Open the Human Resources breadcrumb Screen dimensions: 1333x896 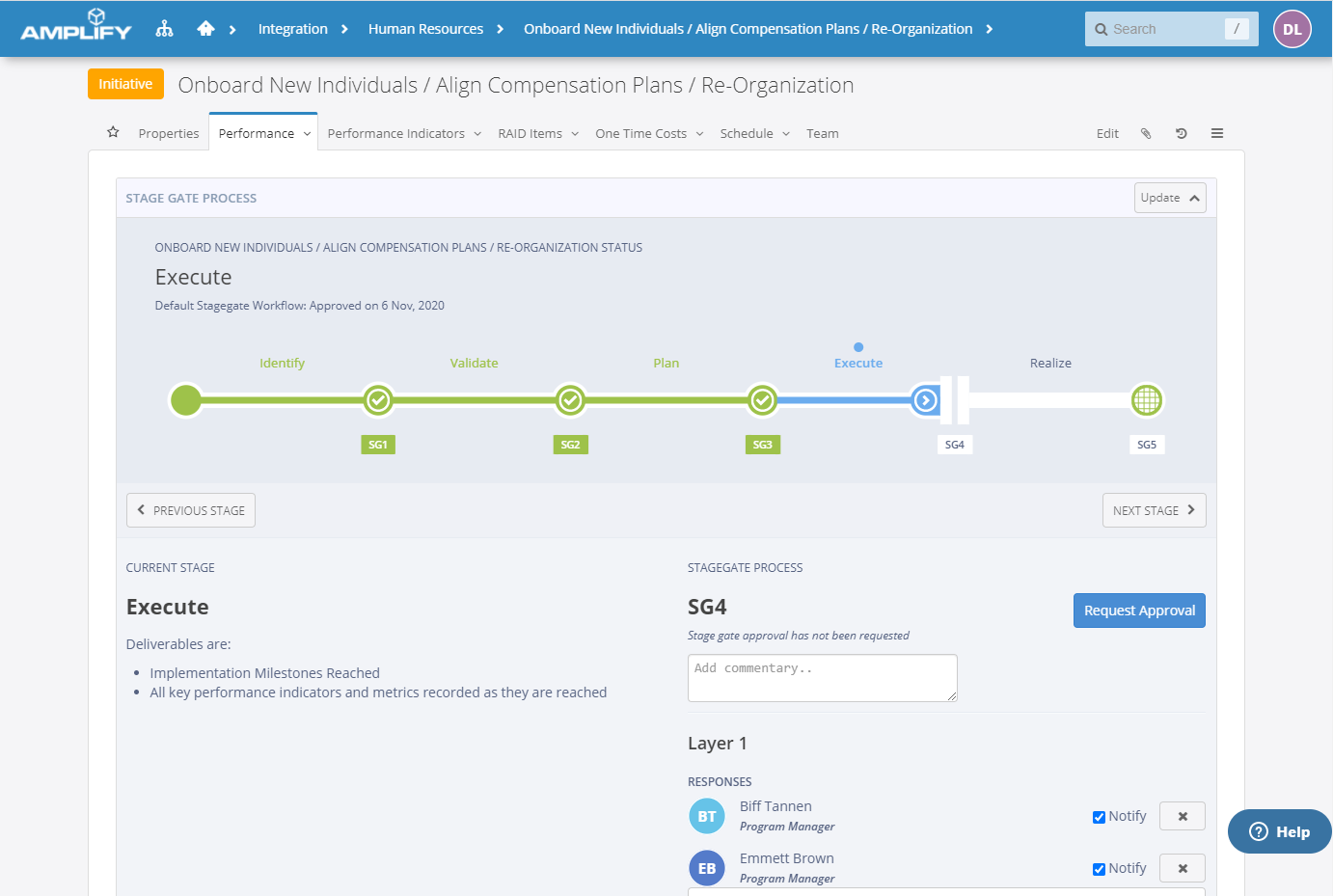tap(425, 29)
